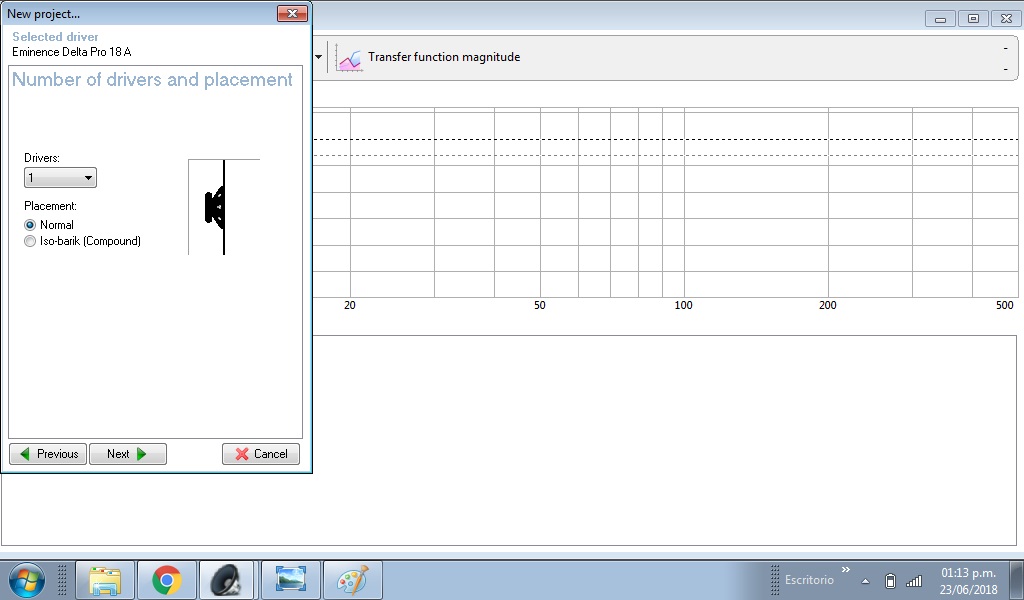Expand the Escritorio toolbar chevron

[x=846, y=569]
